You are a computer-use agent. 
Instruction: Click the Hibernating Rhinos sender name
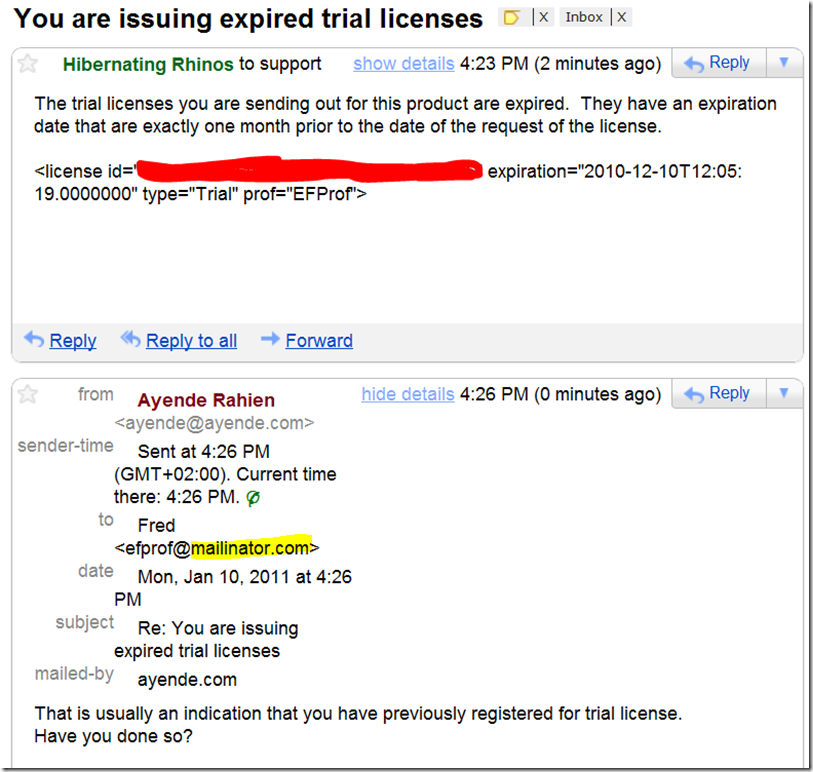click(148, 65)
